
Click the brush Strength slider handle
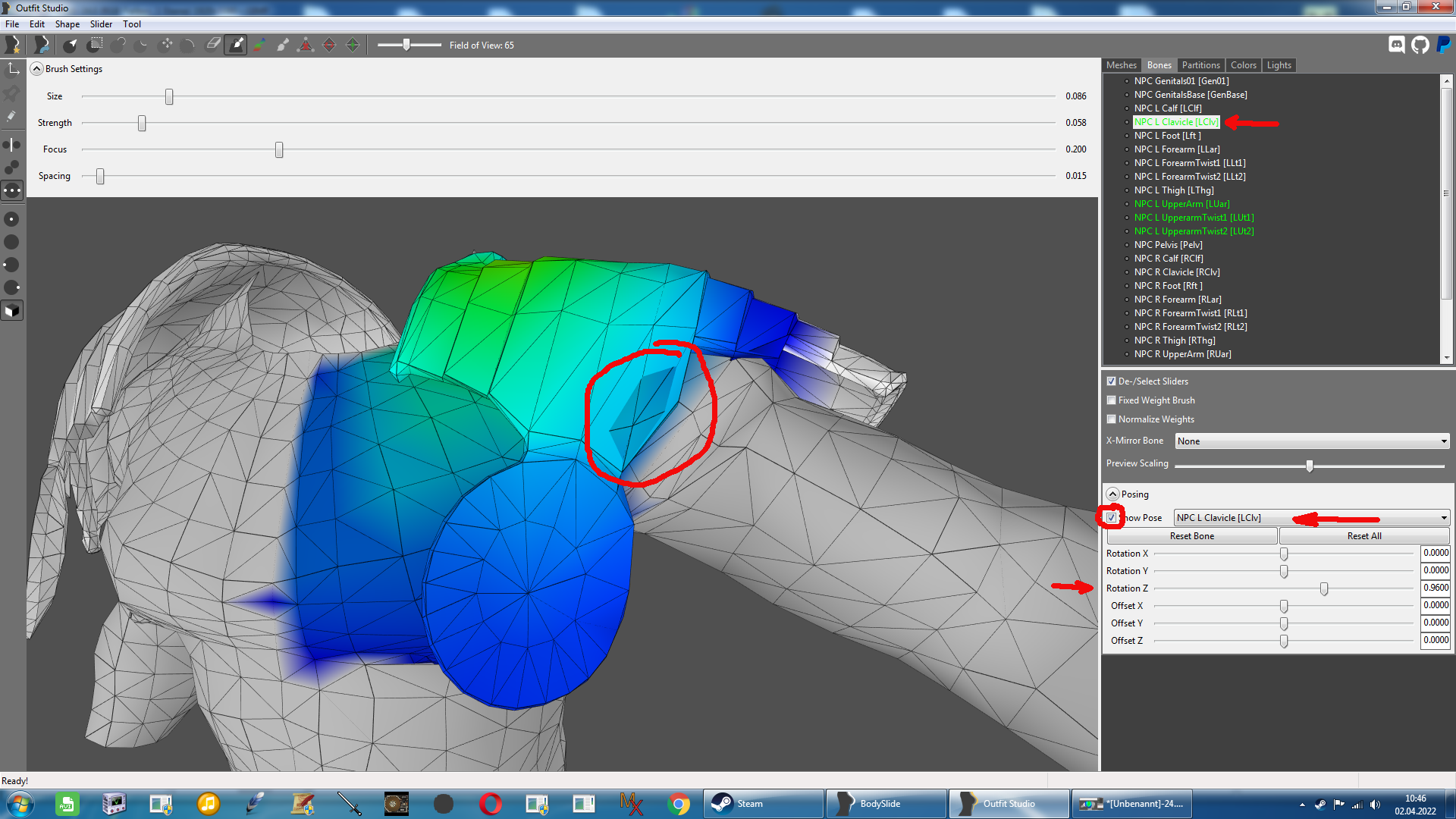(x=142, y=124)
